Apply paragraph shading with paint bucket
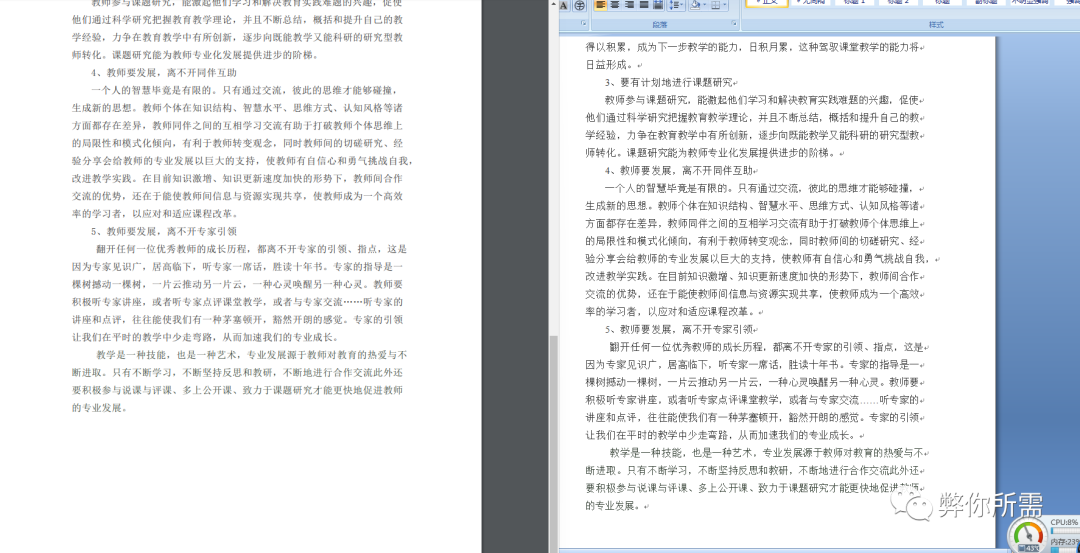Screen dimensions: 1080x553 click(x=696, y=5)
